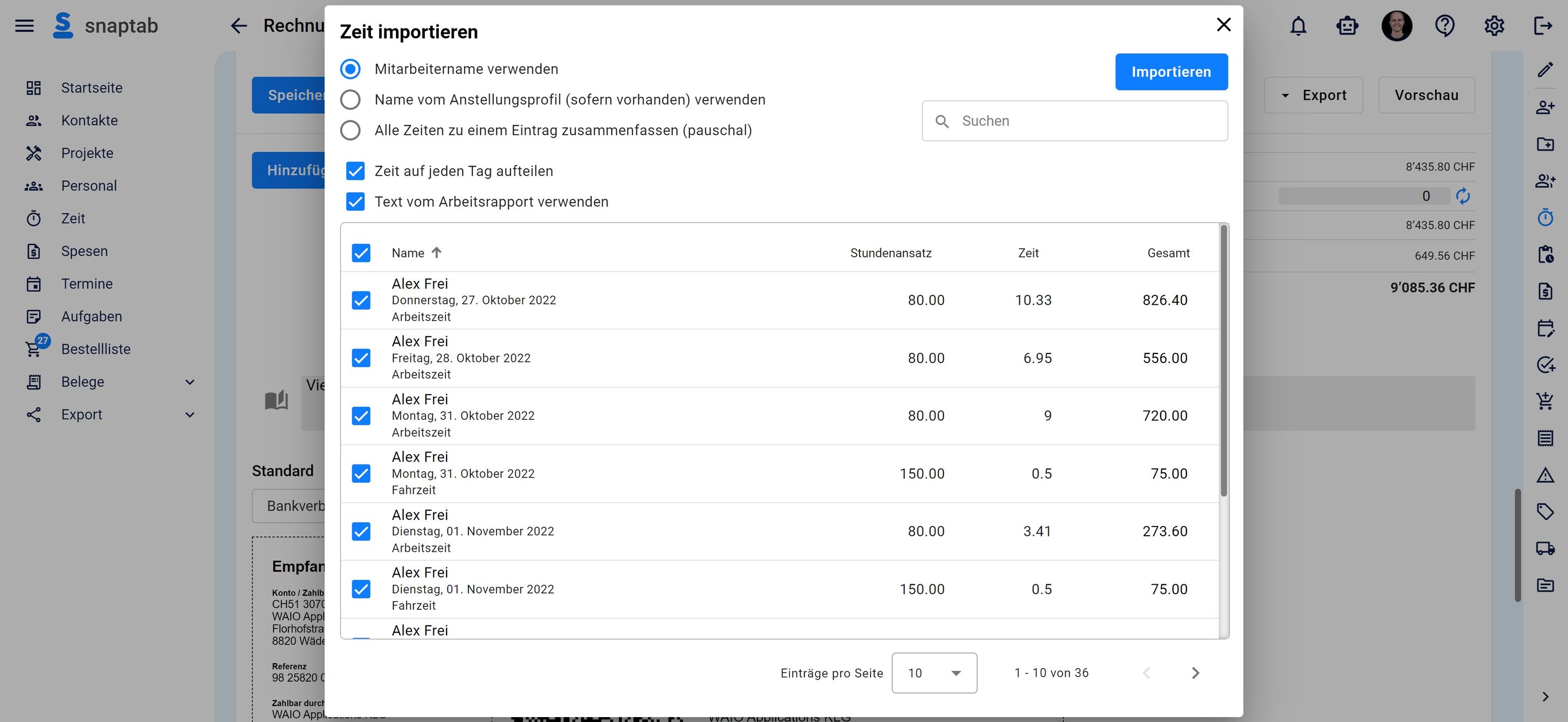Viewport: 1568px width, 722px height.
Task: Click the calendar edit icon in right sidebar
Action: tap(1545, 328)
